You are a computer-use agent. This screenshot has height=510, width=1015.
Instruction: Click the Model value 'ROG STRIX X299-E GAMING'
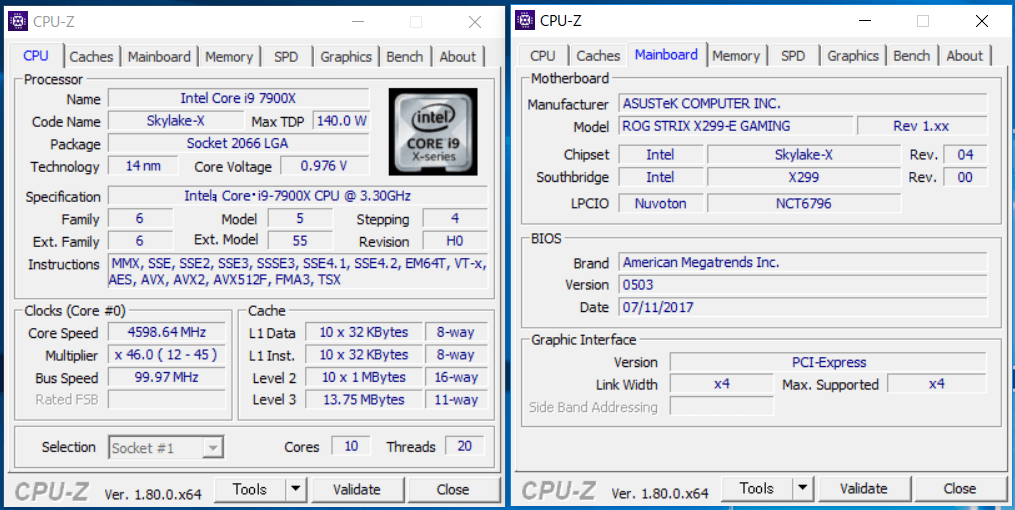[736, 126]
